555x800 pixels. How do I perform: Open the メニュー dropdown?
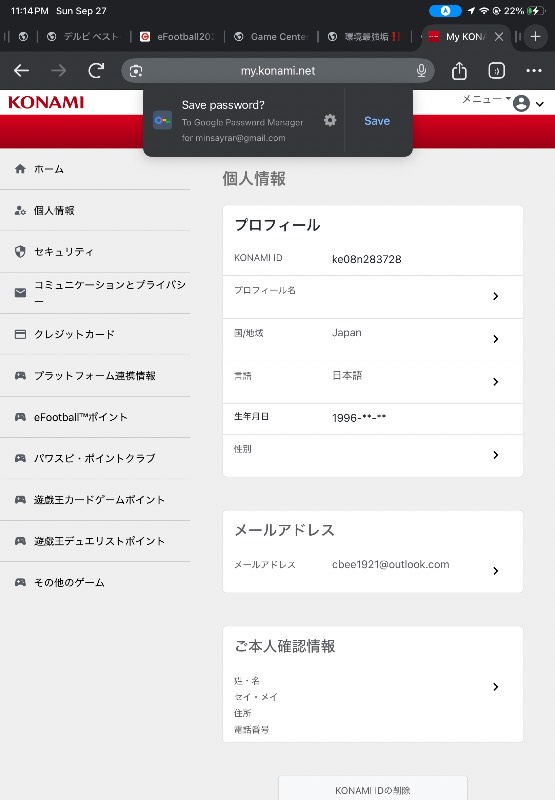[486, 99]
